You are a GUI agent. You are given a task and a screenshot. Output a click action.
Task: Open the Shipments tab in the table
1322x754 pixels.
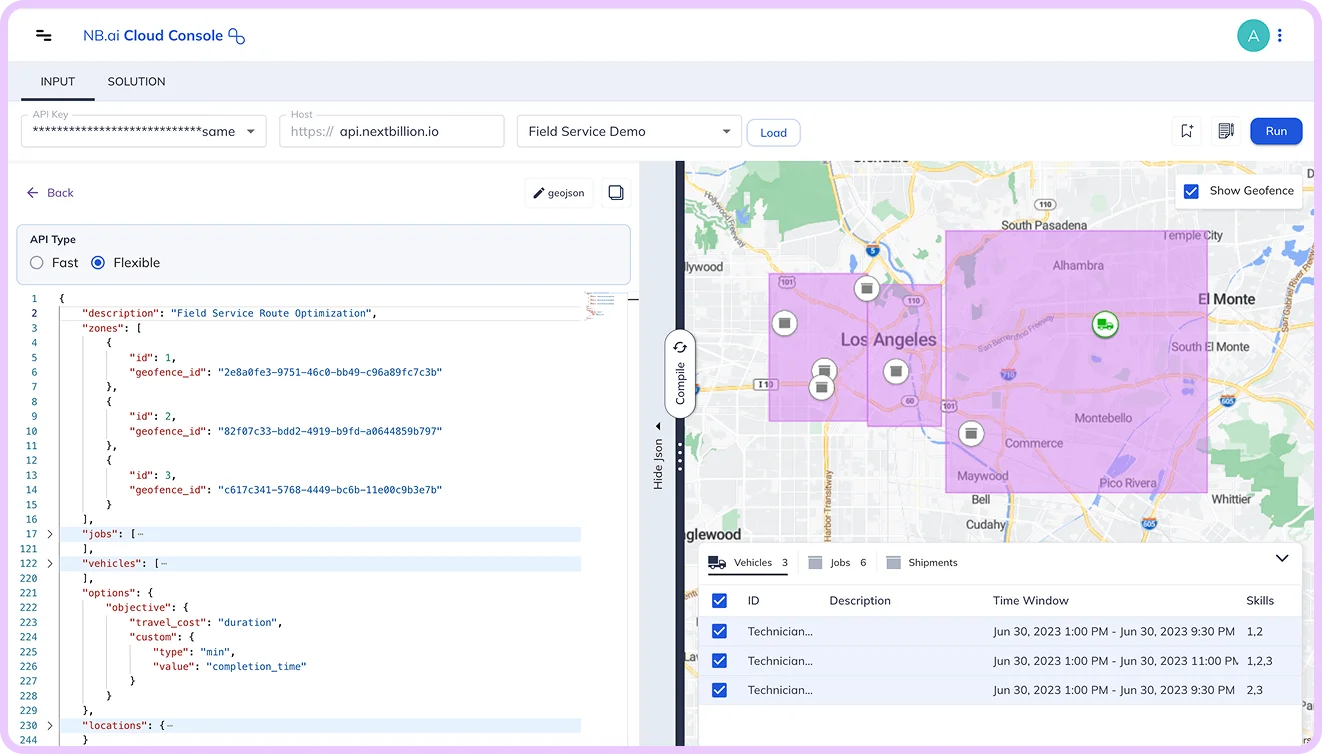tap(921, 563)
